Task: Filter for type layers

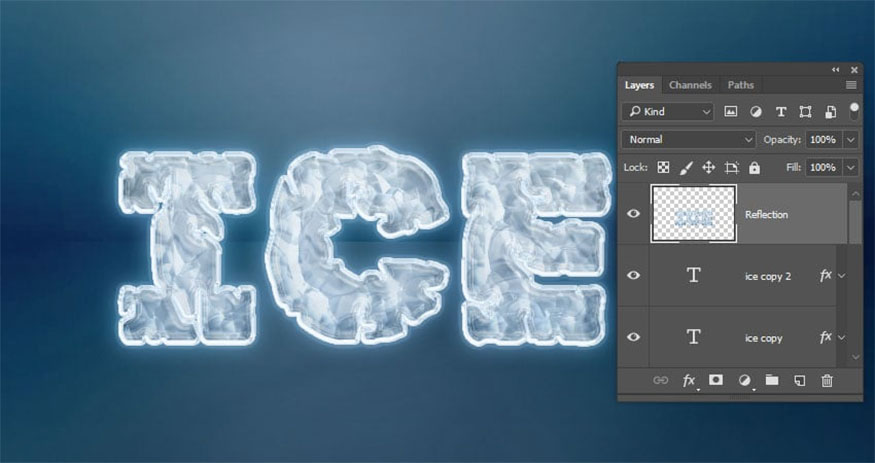Action: click(781, 112)
